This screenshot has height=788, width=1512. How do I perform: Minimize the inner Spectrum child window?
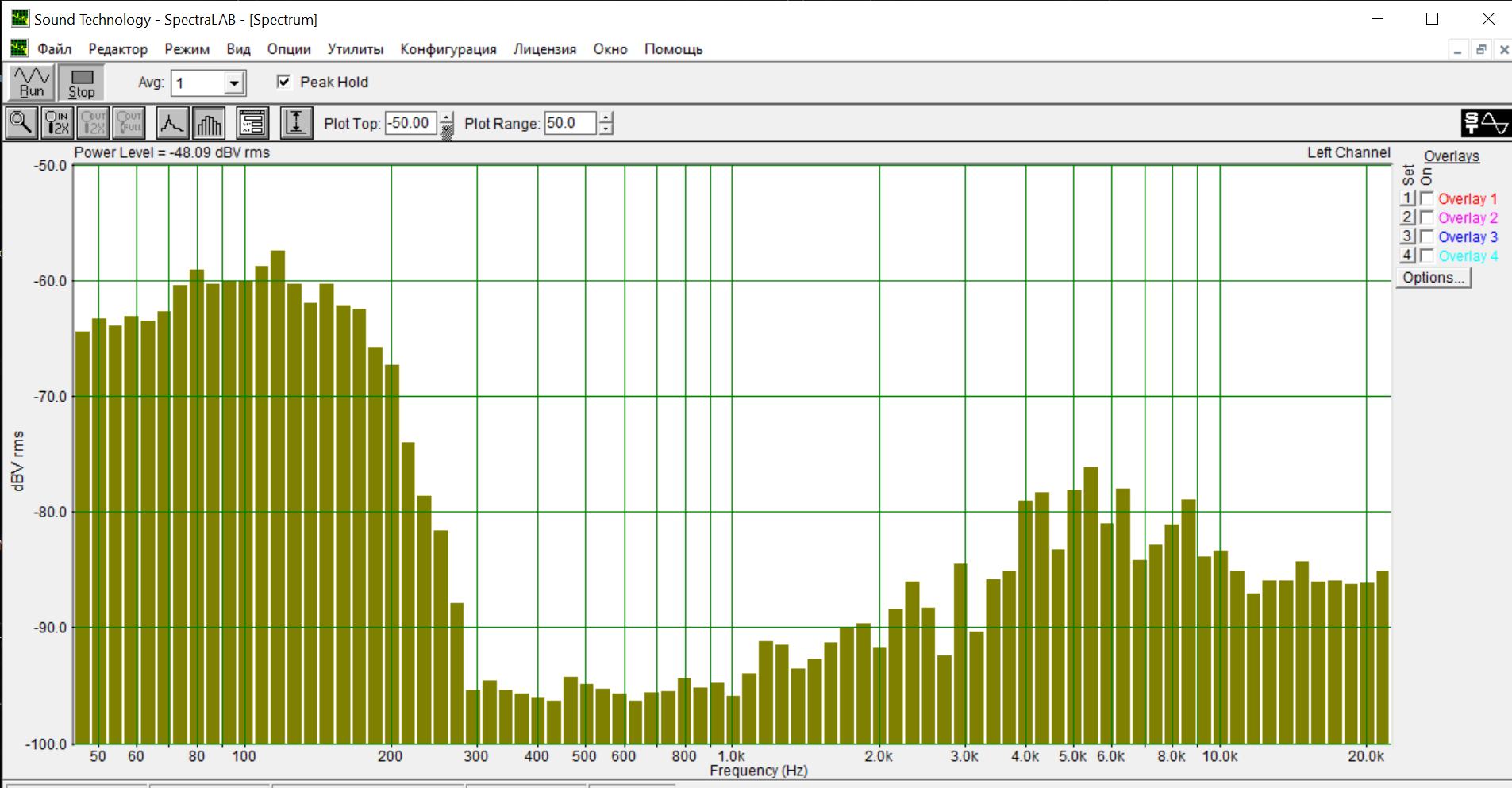pos(1458,50)
